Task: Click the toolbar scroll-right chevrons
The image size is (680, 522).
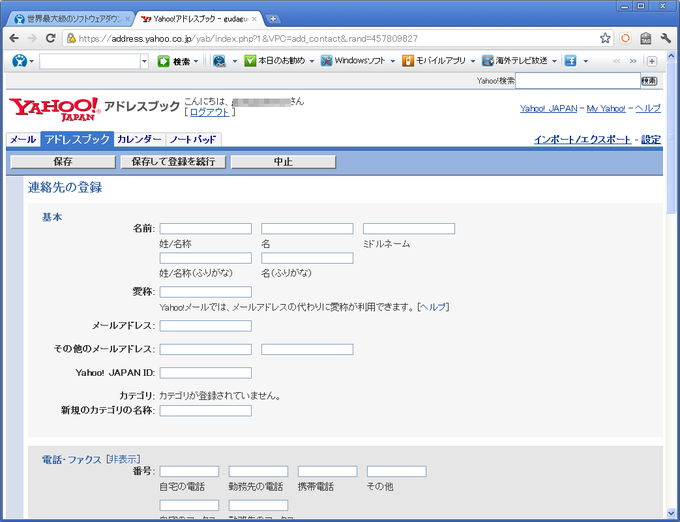Action: [x=633, y=61]
